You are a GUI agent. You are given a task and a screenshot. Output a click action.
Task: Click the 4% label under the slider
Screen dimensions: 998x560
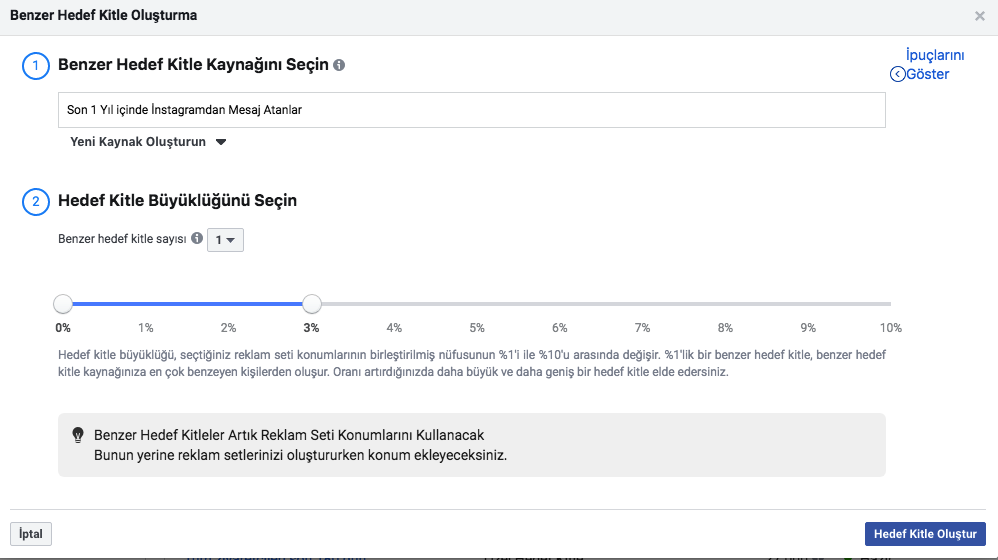coord(394,328)
